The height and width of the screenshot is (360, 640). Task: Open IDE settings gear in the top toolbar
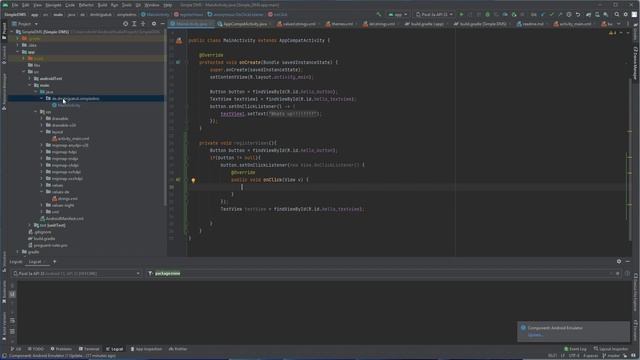click(626, 14)
